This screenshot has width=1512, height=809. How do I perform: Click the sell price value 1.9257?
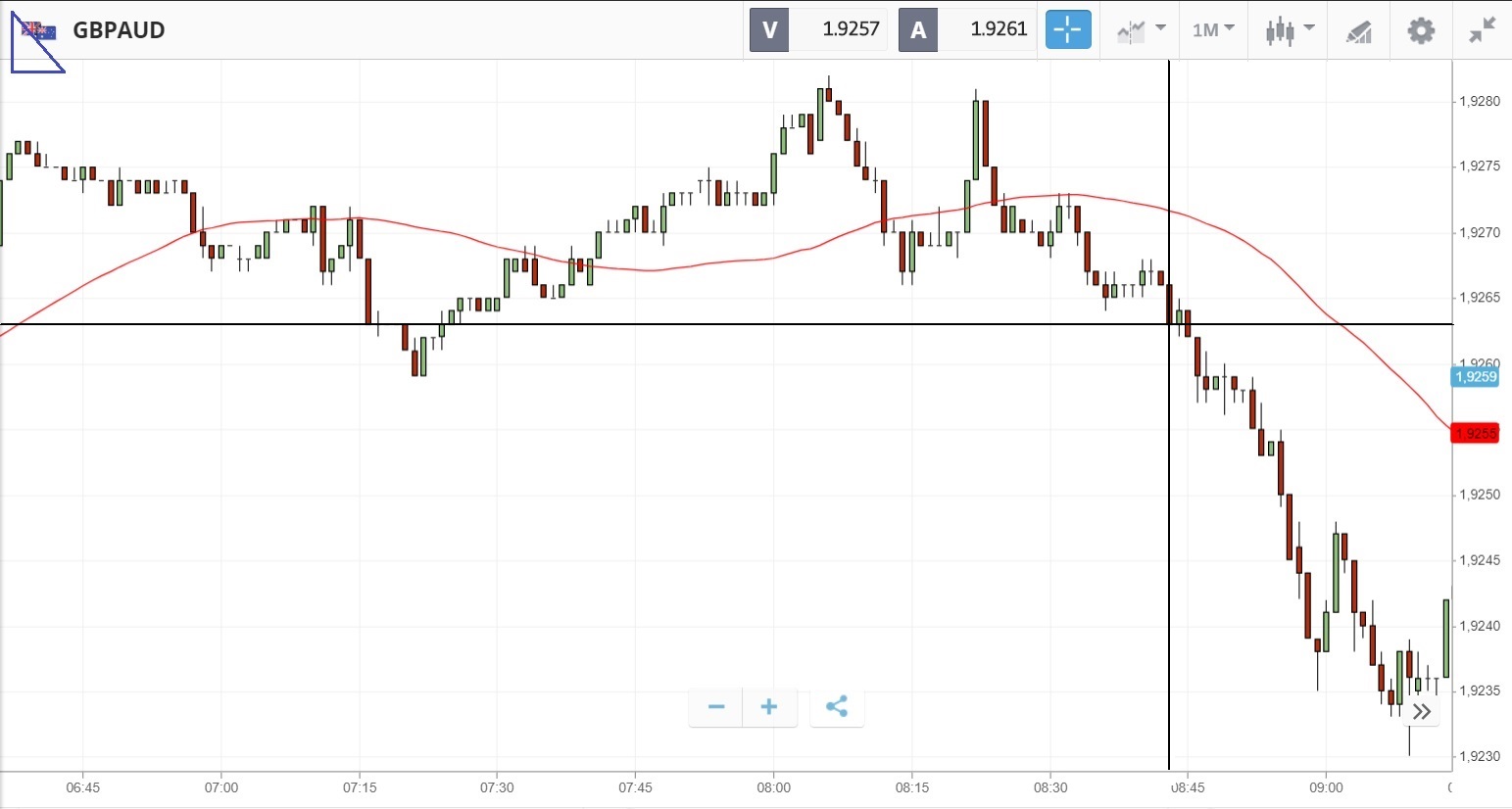[850, 30]
